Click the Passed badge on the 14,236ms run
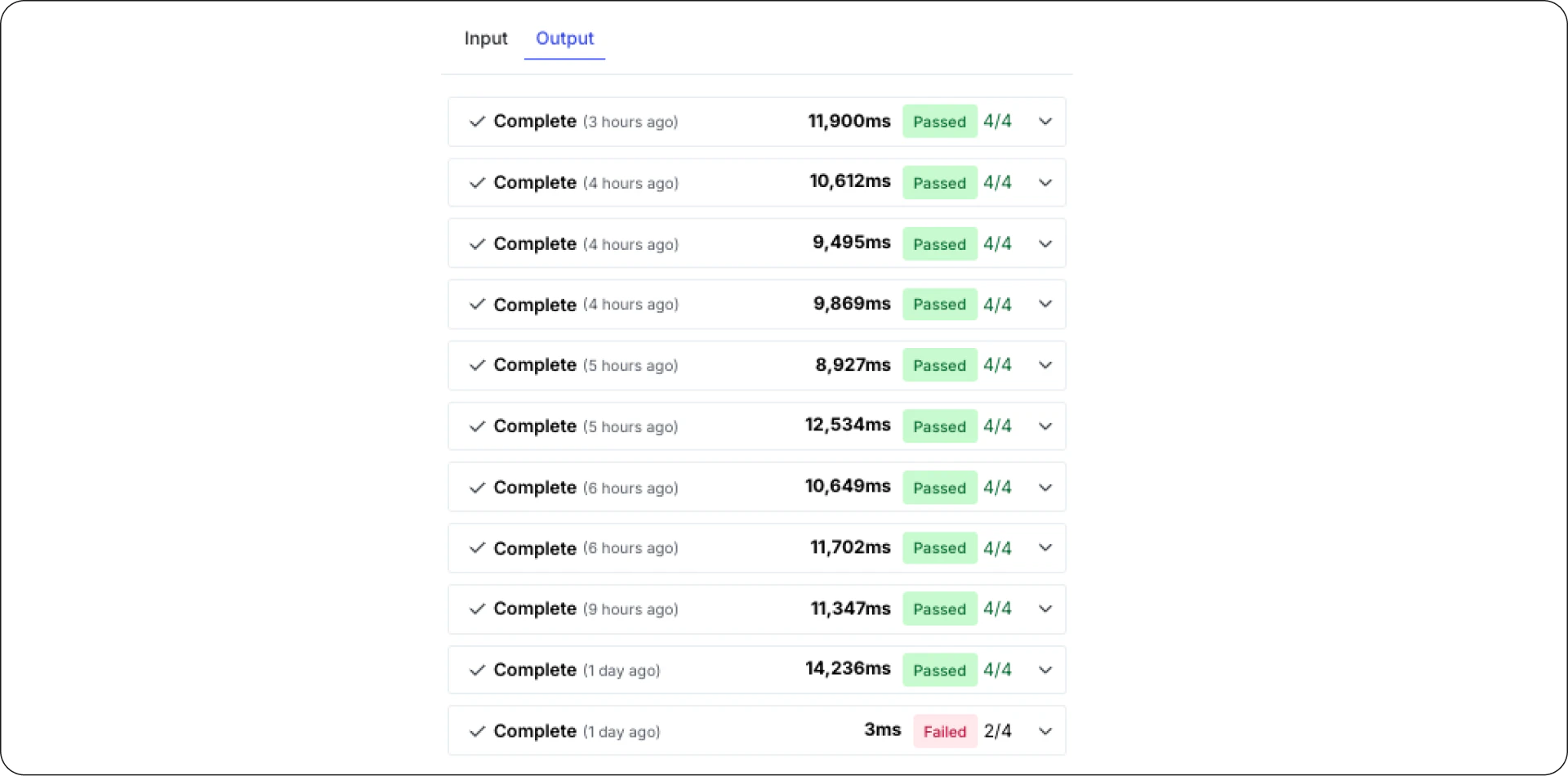1568x776 pixels. [939, 670]
